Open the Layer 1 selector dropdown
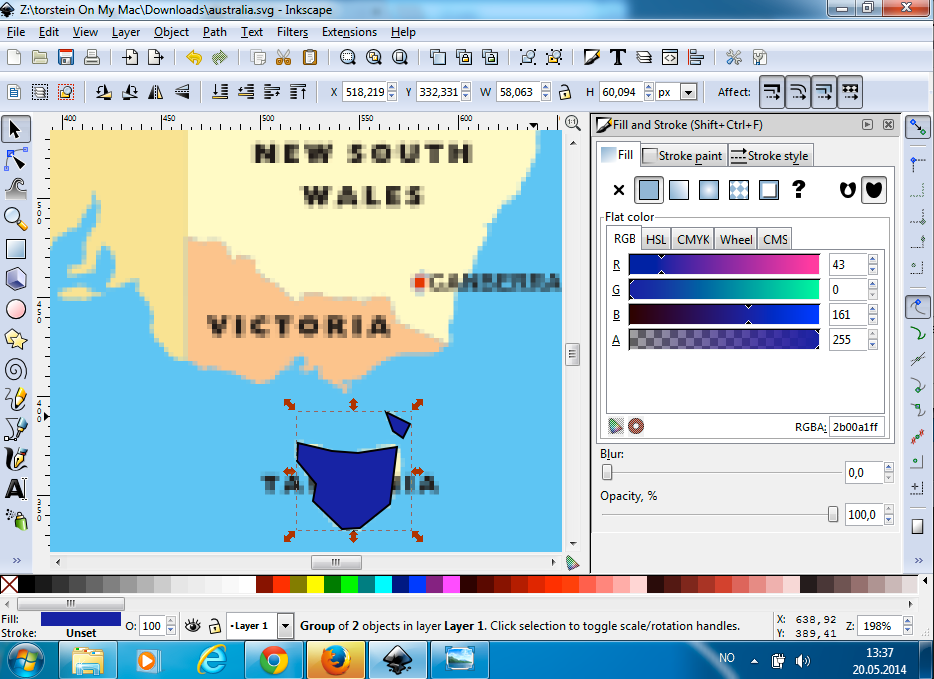Viewport: 934px width, 679px height. click(285, 625)
